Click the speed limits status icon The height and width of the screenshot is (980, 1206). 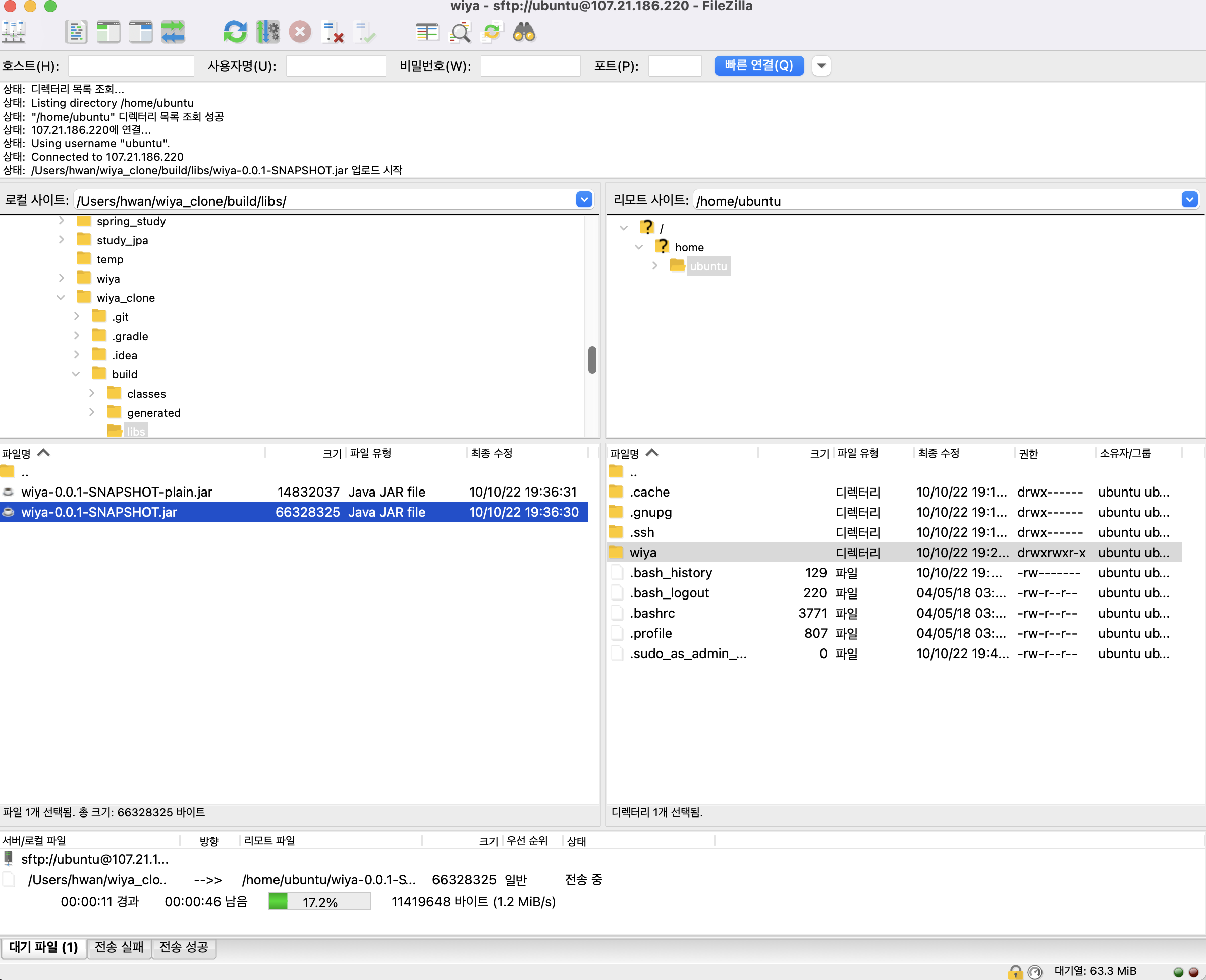point(1035,971)
